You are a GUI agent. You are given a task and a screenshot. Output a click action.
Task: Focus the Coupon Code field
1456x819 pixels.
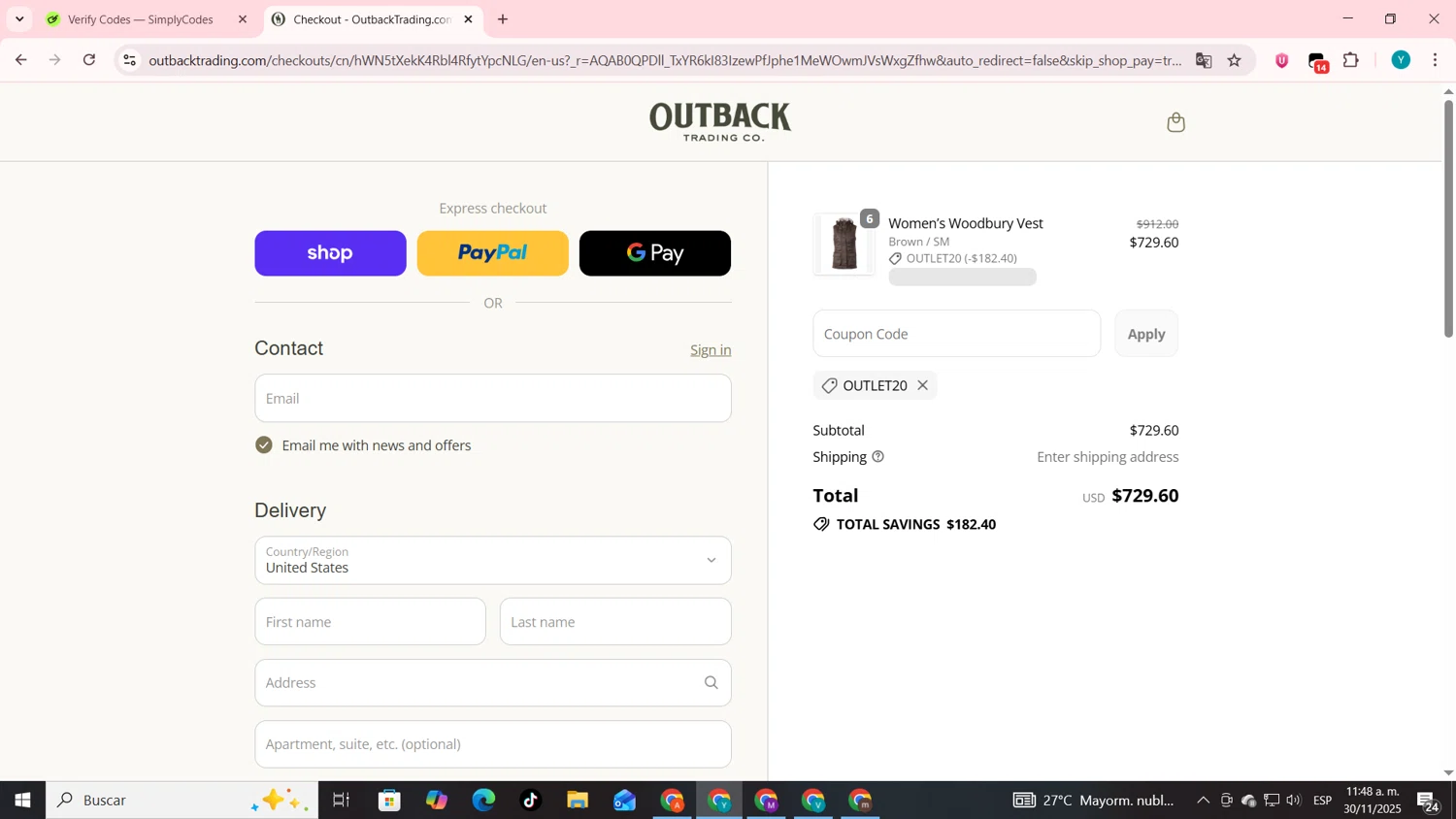coord(957,334)
